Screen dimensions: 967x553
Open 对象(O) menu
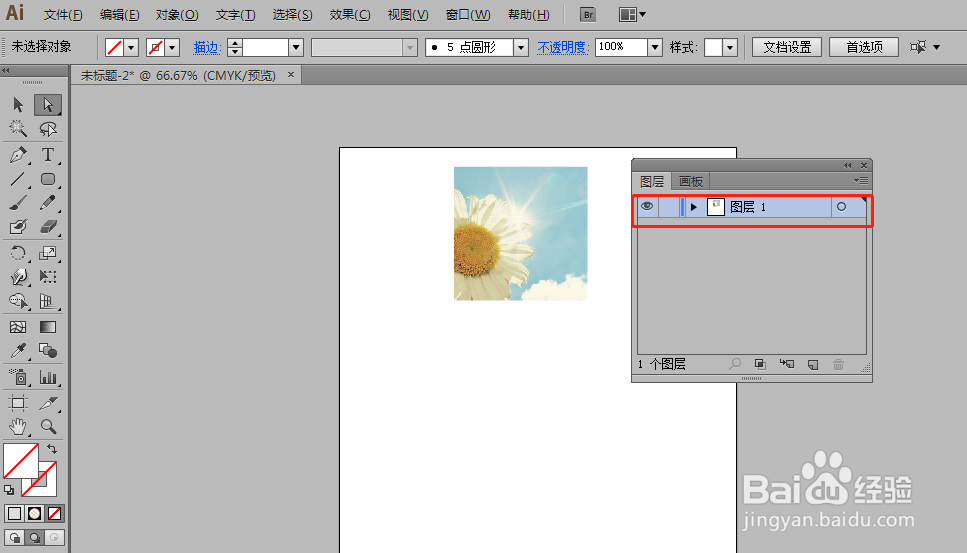(x=177, y=15)
